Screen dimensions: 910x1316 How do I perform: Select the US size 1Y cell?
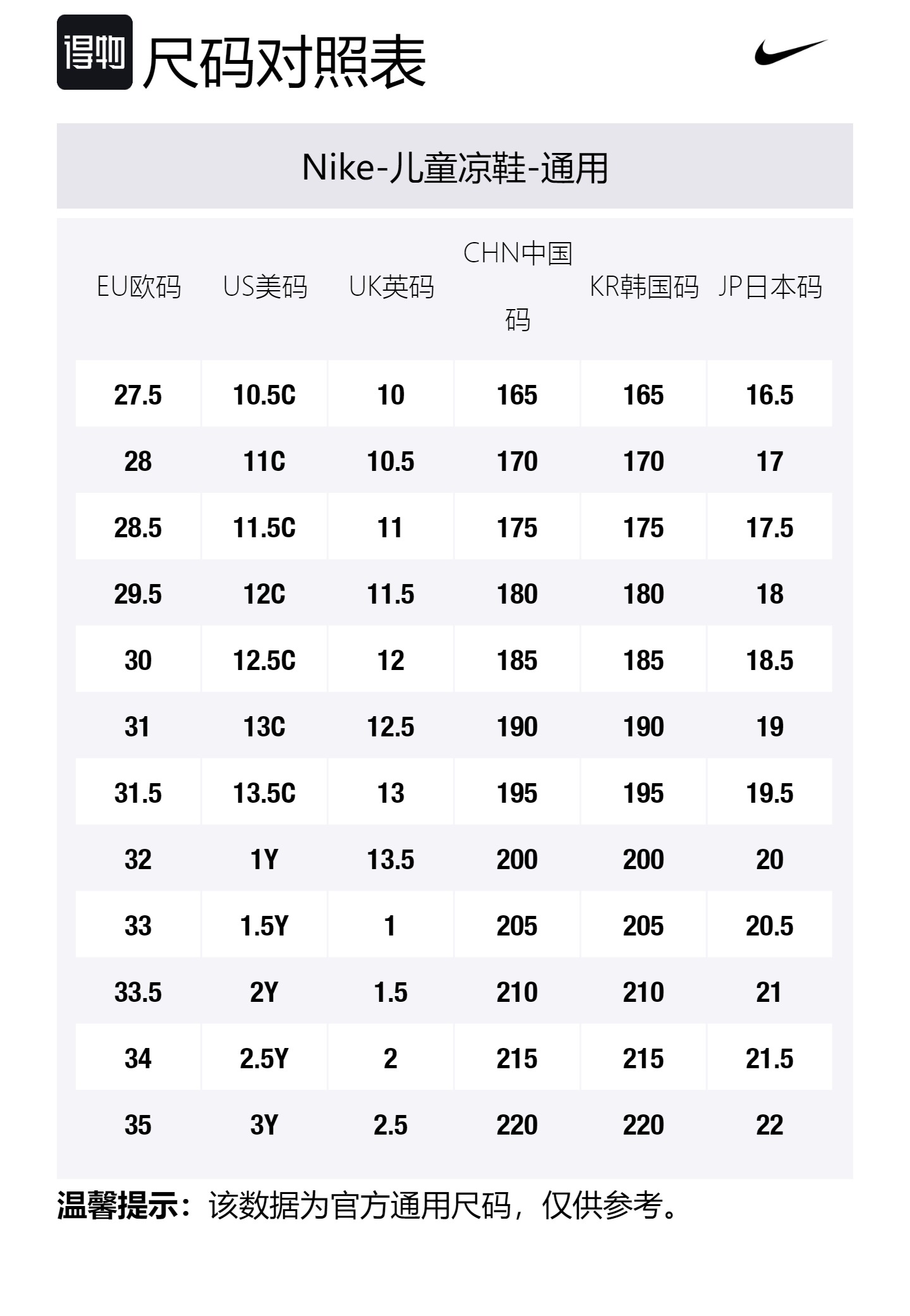click(264, 860)
